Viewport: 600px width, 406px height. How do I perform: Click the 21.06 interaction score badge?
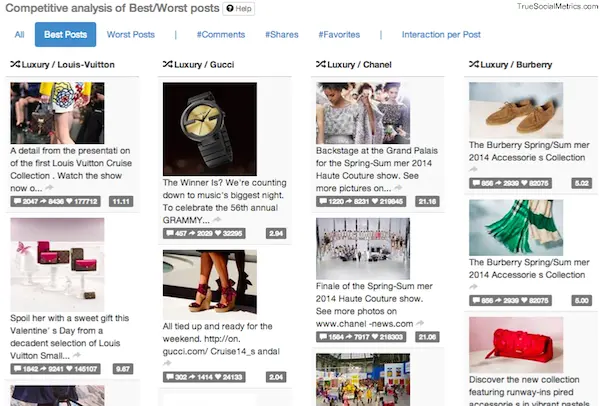point(427,337)
